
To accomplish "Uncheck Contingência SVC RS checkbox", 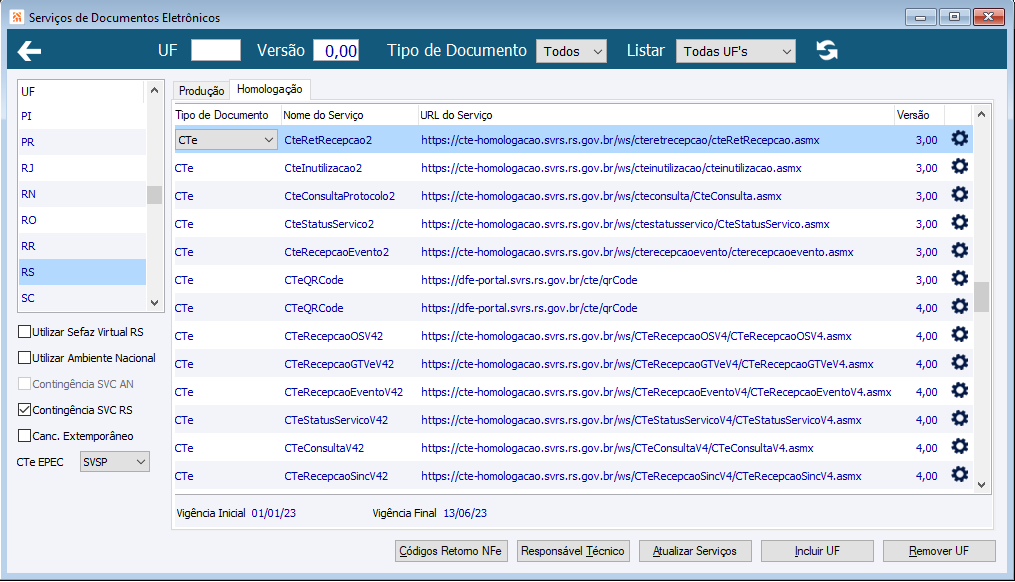I will click(25, 409).
